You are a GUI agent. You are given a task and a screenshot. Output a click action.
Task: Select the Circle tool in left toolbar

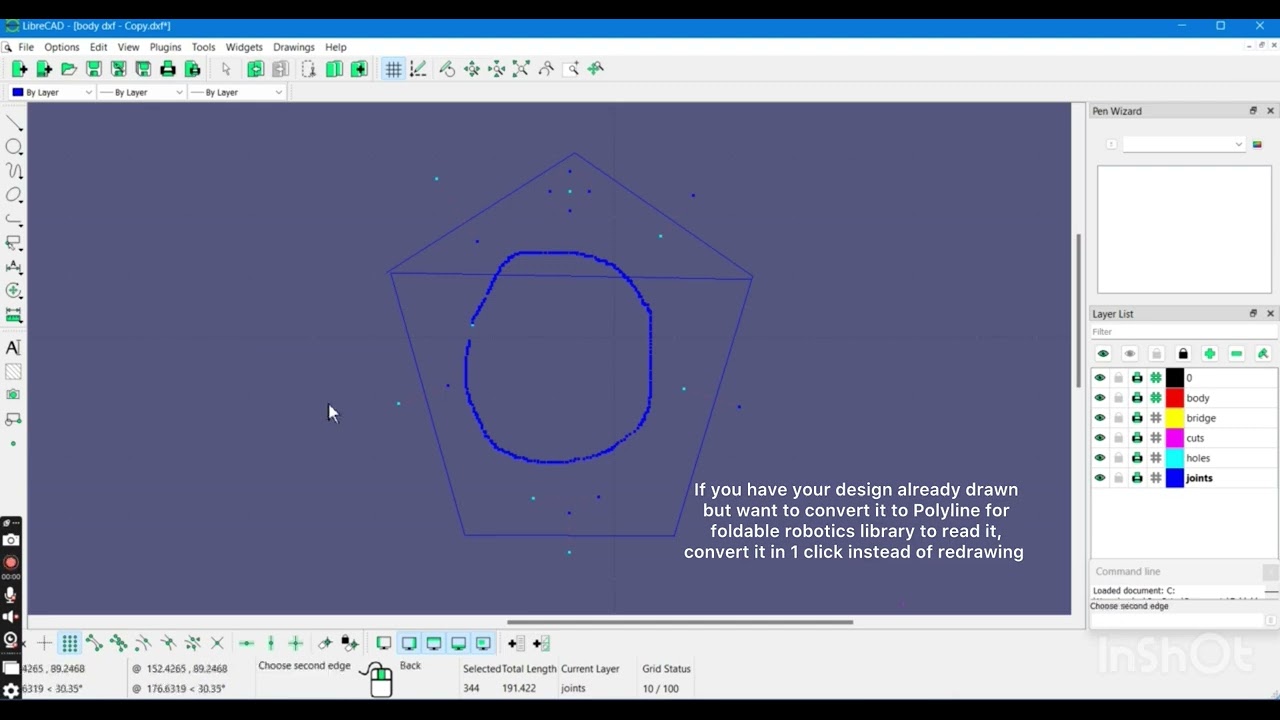pos(14,147)
